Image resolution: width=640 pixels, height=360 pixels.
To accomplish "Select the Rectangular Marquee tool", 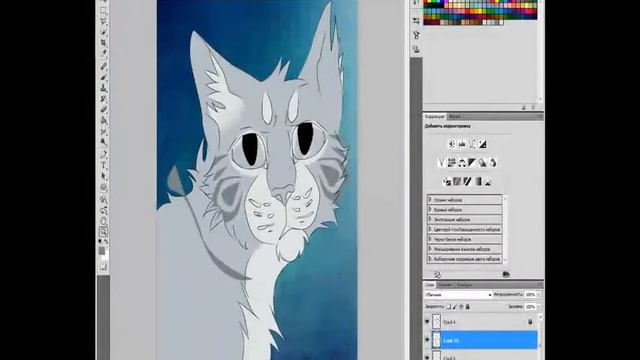I will pyautogui.click(x=104, y=10).
